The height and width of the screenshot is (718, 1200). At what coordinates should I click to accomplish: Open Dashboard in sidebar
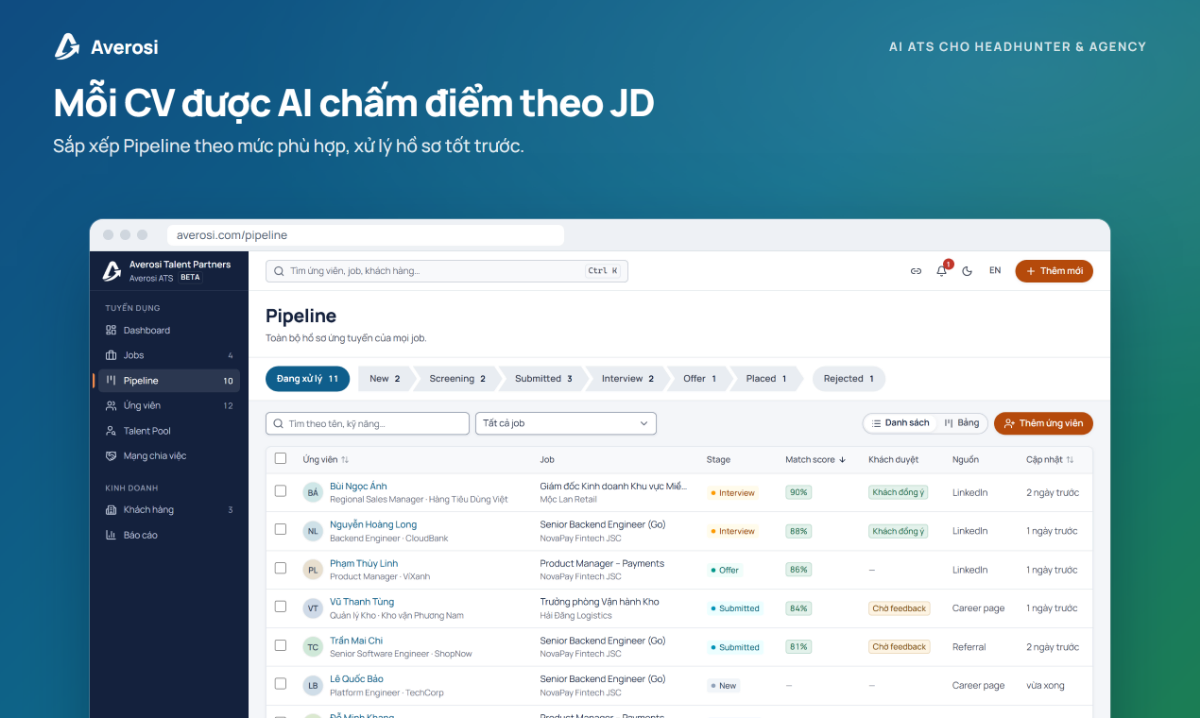click(168, 330)
